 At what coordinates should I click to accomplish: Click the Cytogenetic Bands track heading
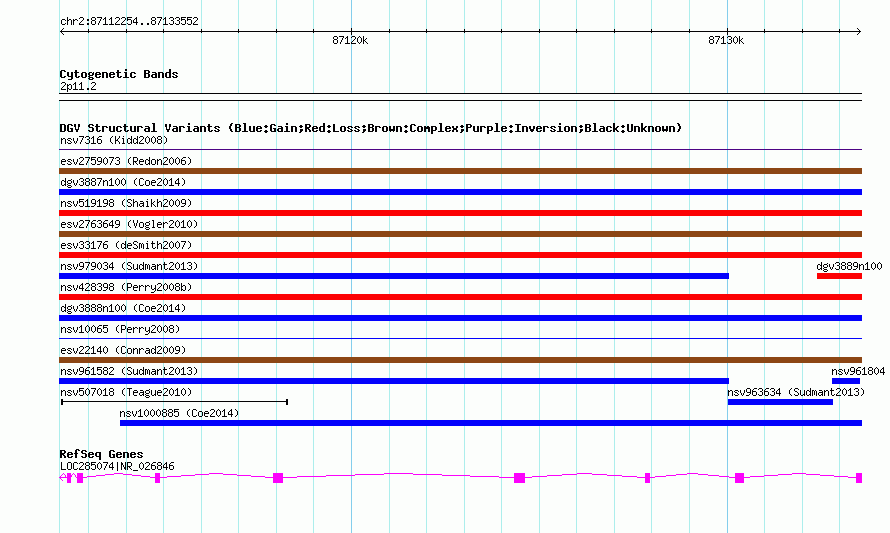pos(119,74)
